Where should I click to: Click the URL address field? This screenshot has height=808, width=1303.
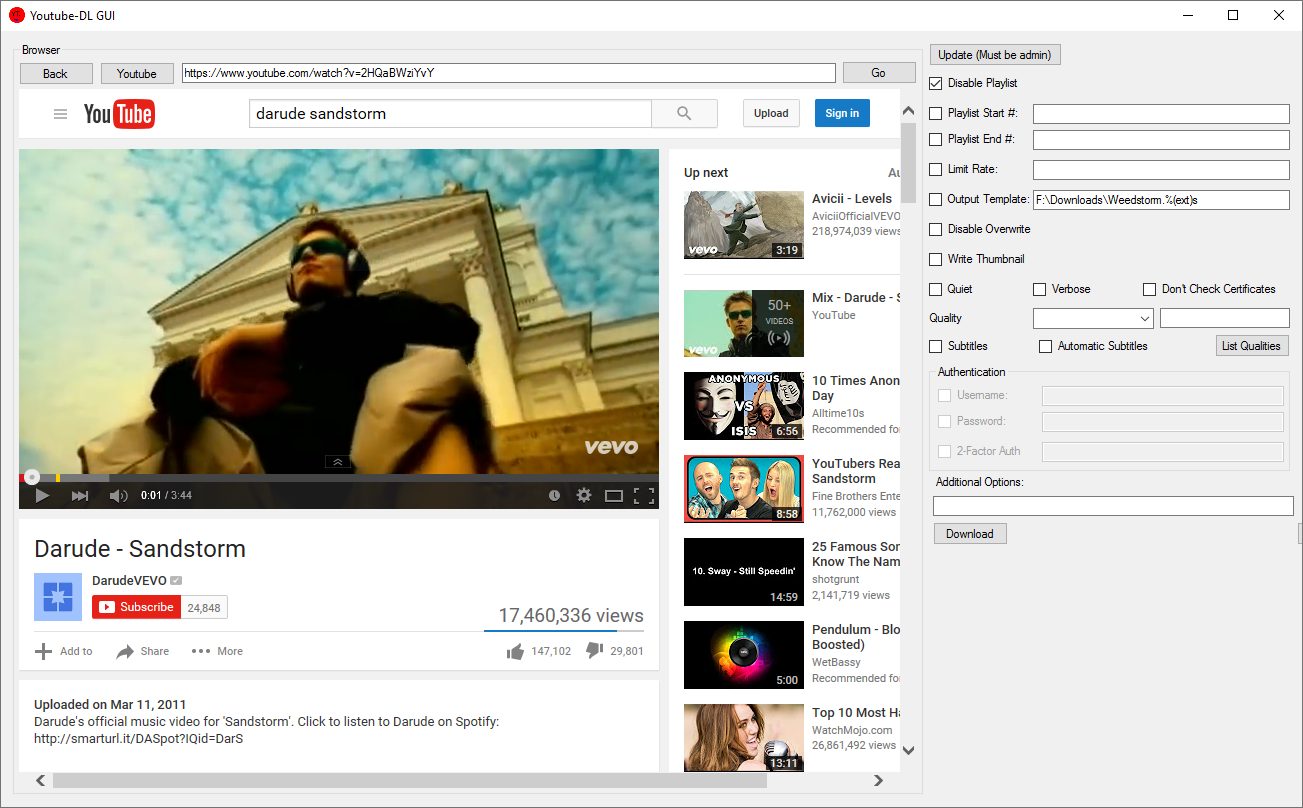pos(509,73)
